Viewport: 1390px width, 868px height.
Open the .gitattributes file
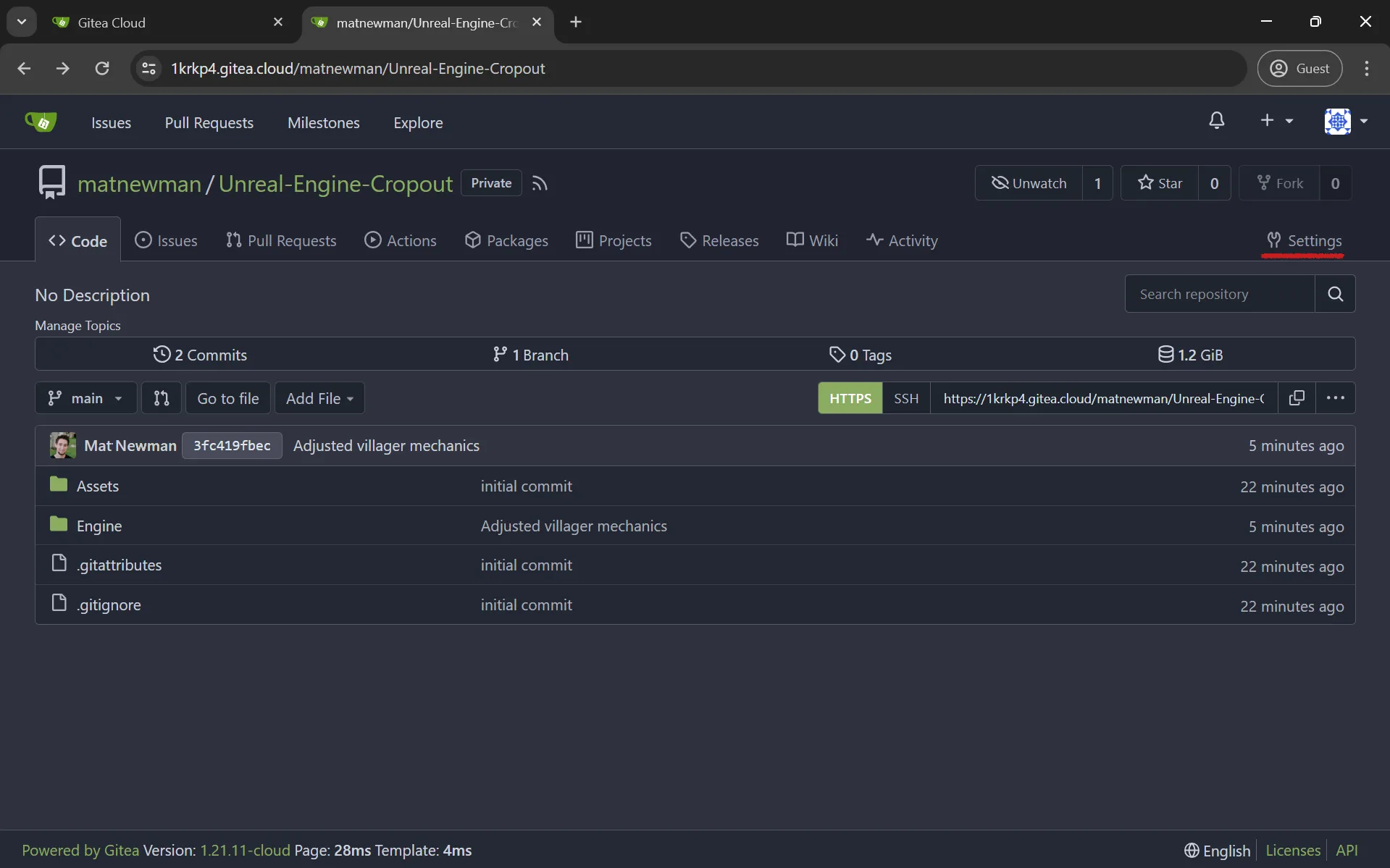pyautogui.click(x=120, y=565)
